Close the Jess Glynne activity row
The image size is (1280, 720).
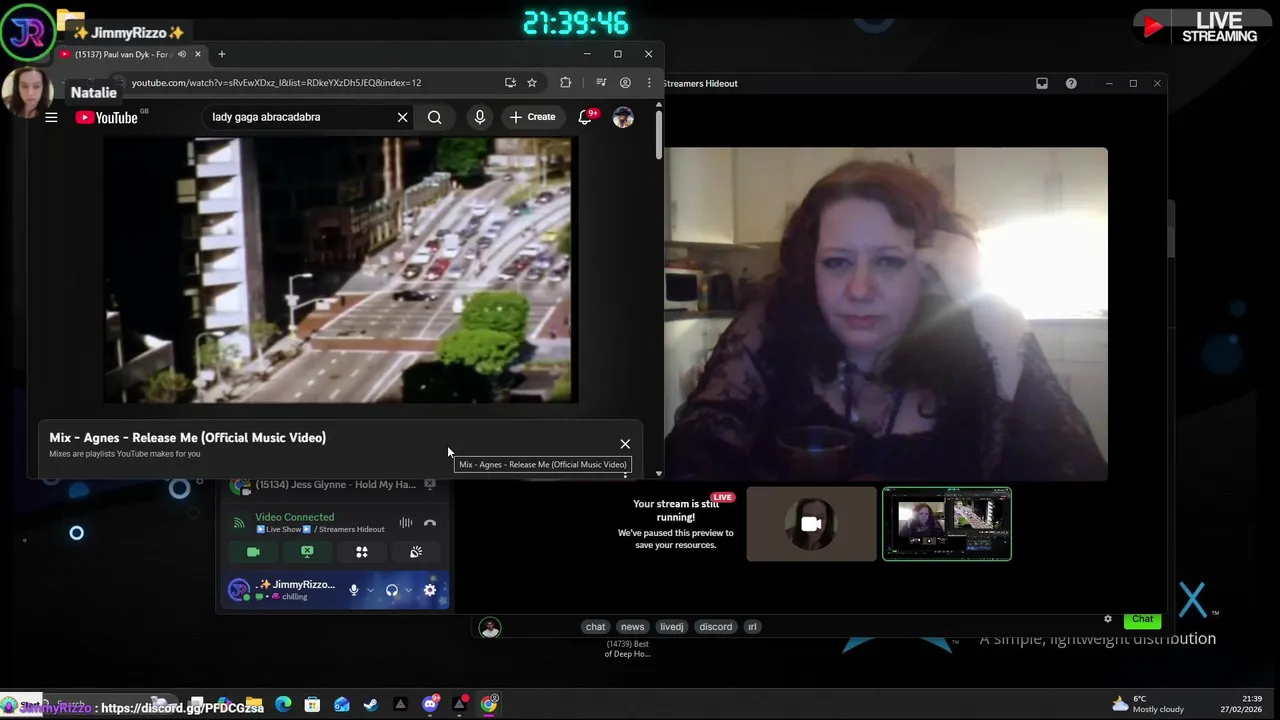click(x=430, y=485)
